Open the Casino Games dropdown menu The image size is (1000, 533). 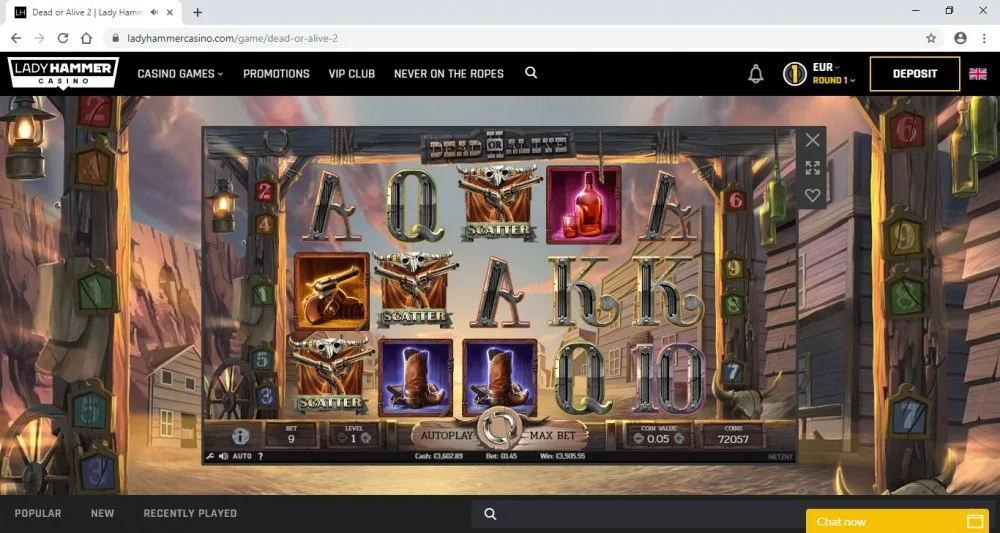point(180,74)
